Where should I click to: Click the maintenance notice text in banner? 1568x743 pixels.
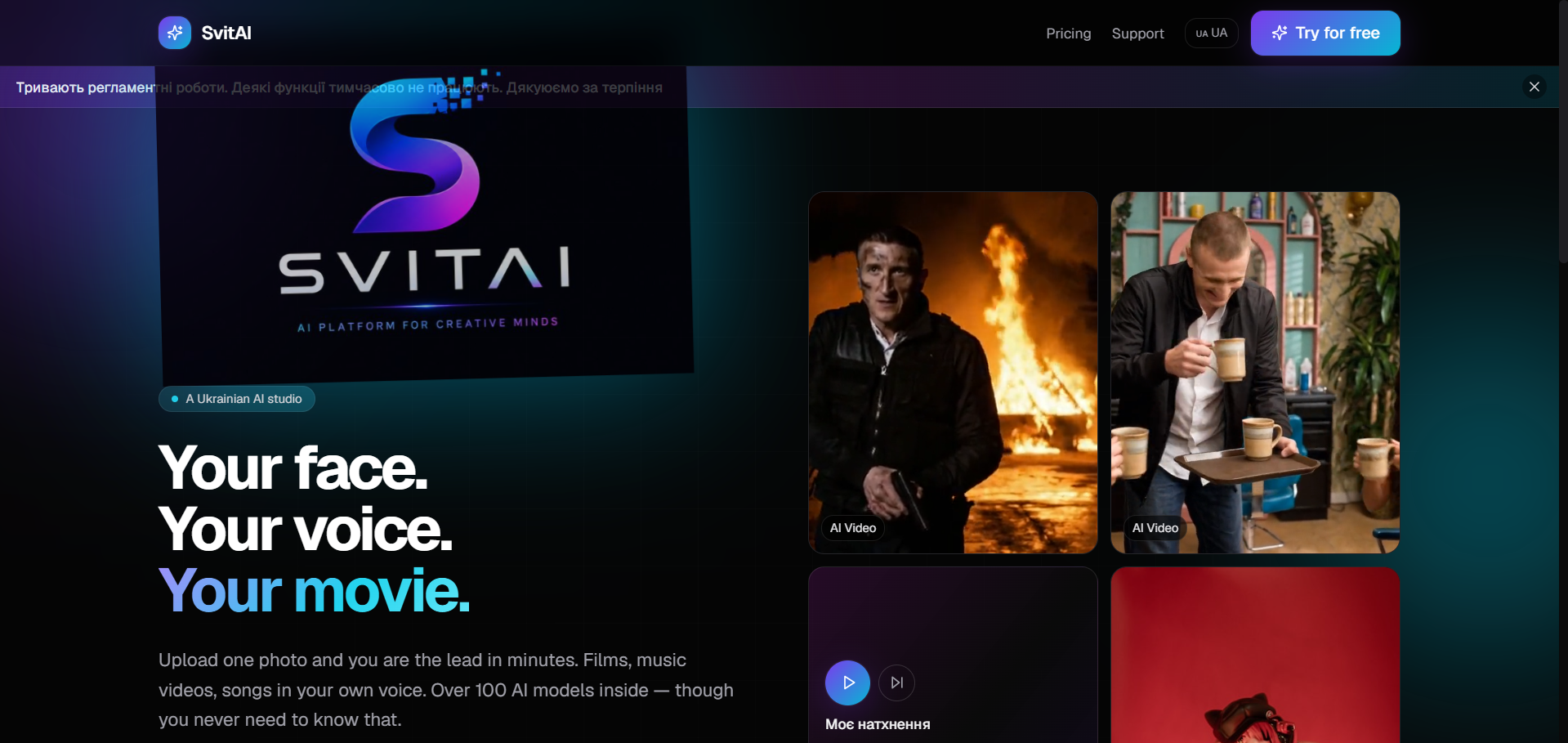[x=339, y=87]
